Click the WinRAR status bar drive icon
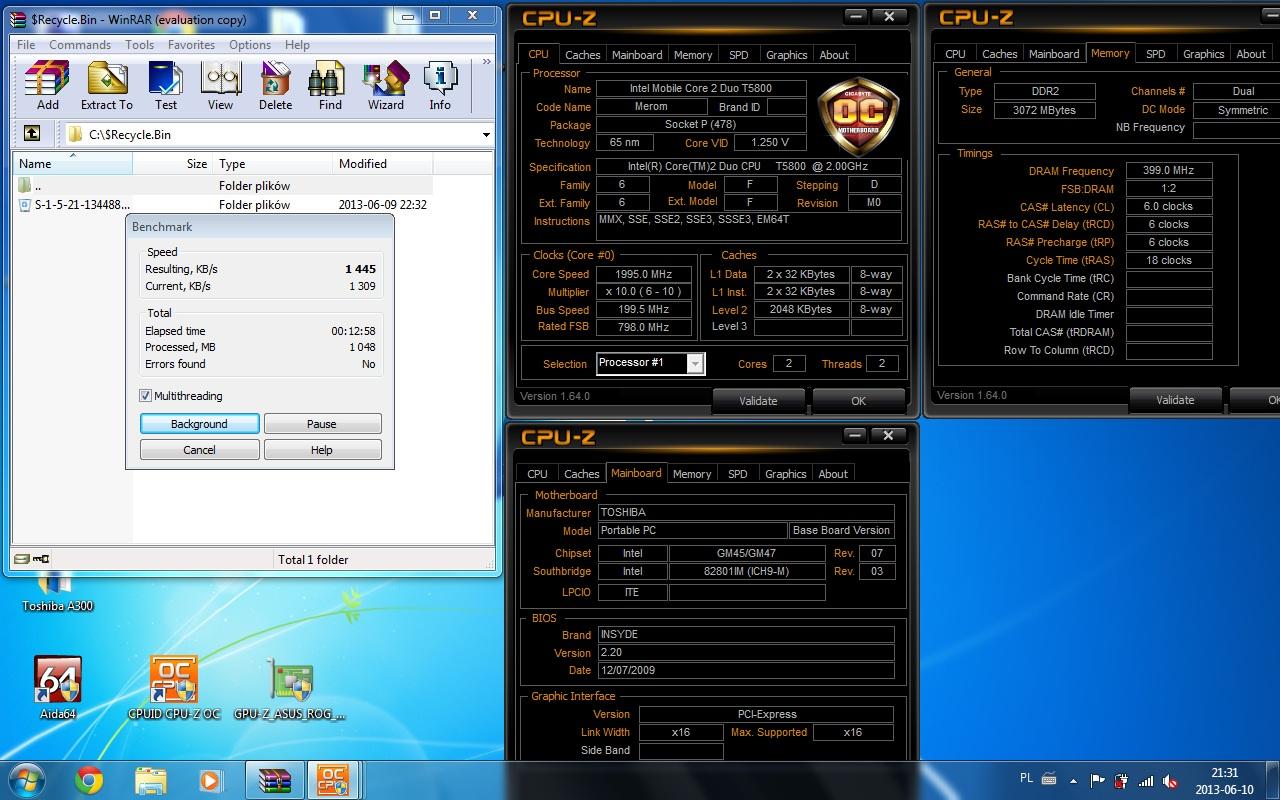 [x=20, y=559]
